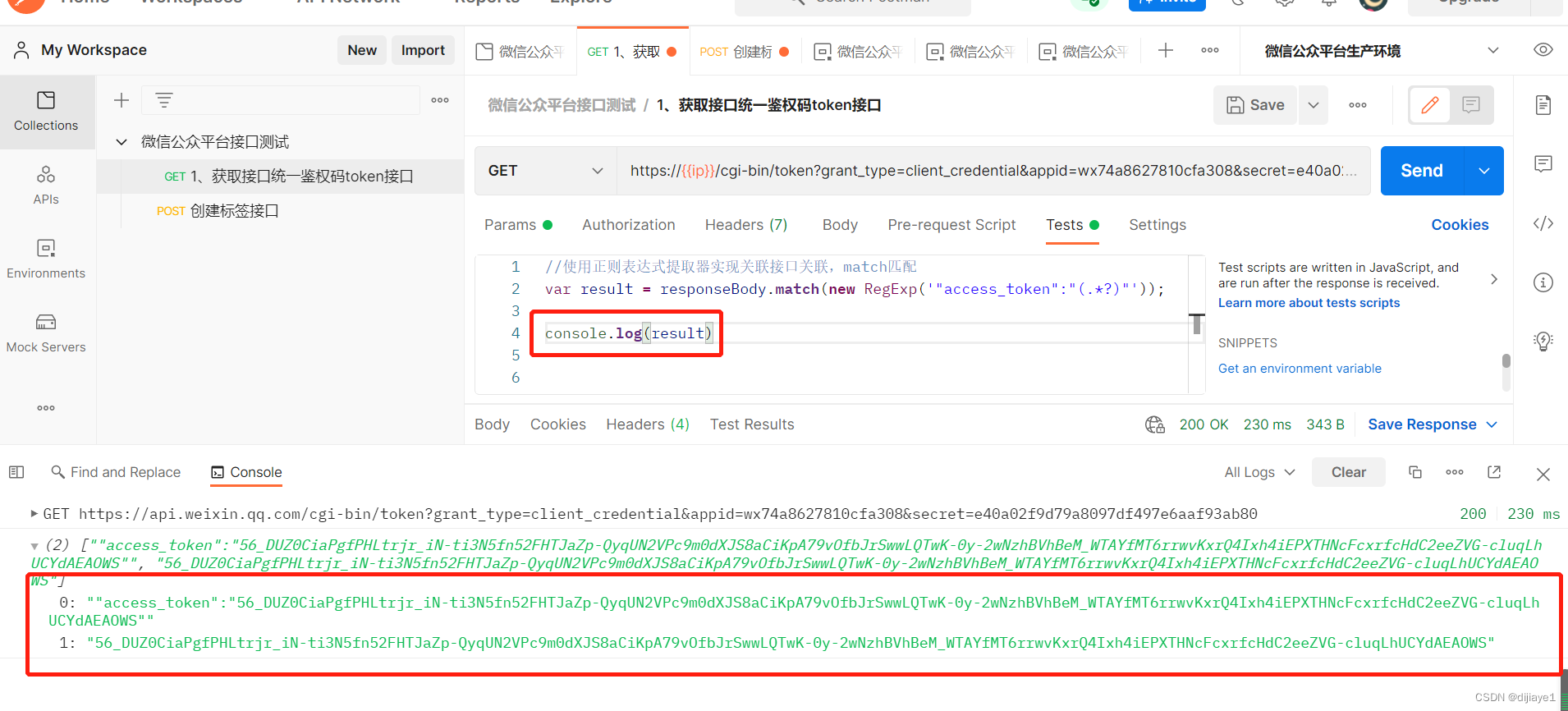Click the request URL input field
The height and width of the screenshot is (711, 1568).
coord(993,171)
